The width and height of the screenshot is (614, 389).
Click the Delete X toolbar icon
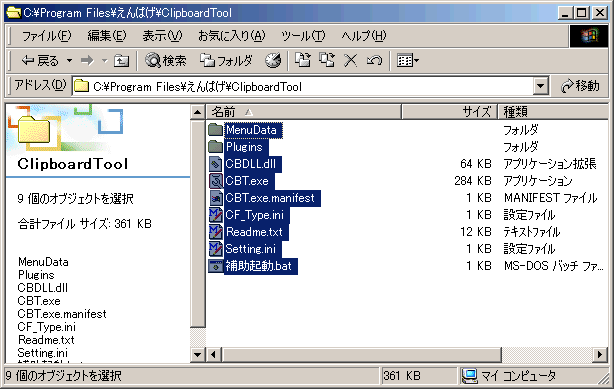pos(350,61)
